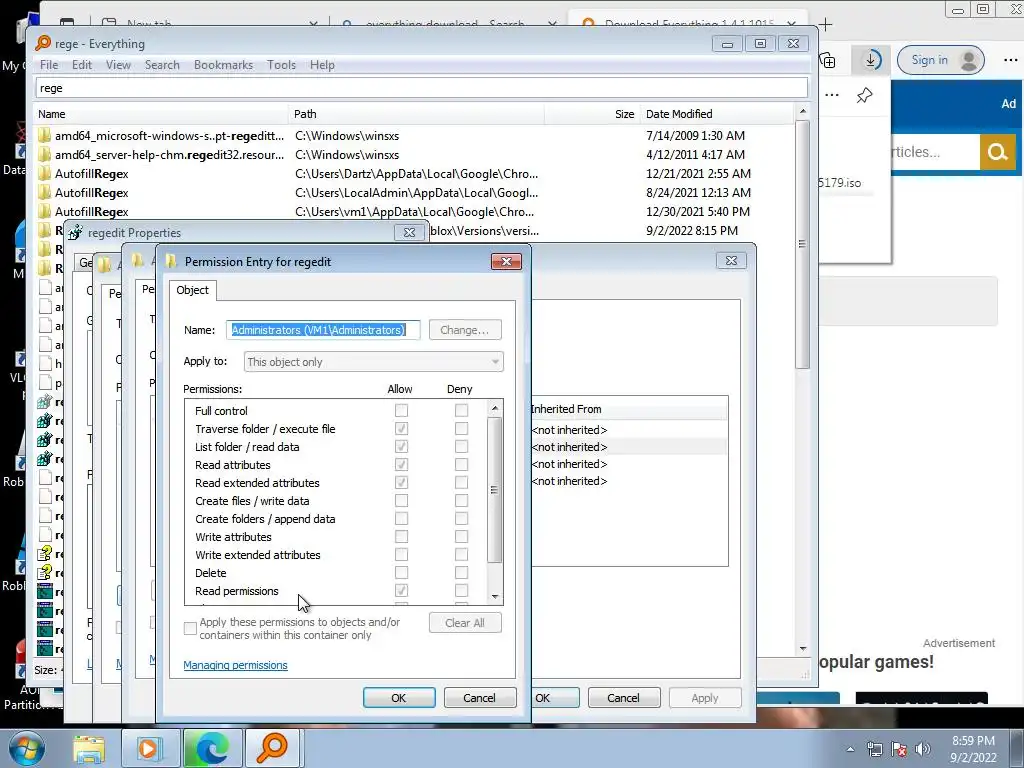This screenshot has height=768, width=1024.
Task: Click the Change... button
Action: (465, 330)
